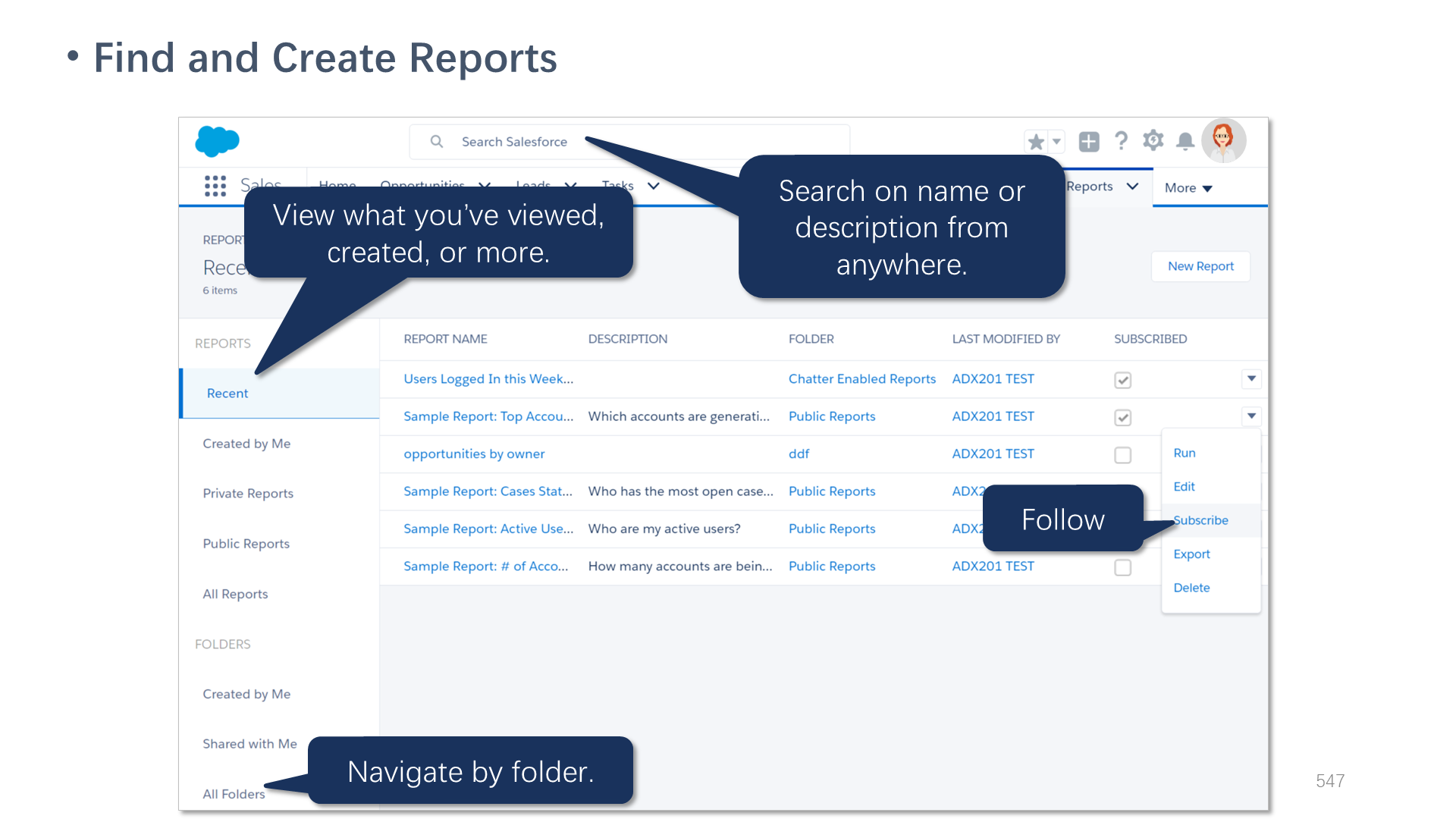This screenshot has width=1456, height=819.
Task: Open the favorites list dropdown arrow
Action: [1056, 142]
